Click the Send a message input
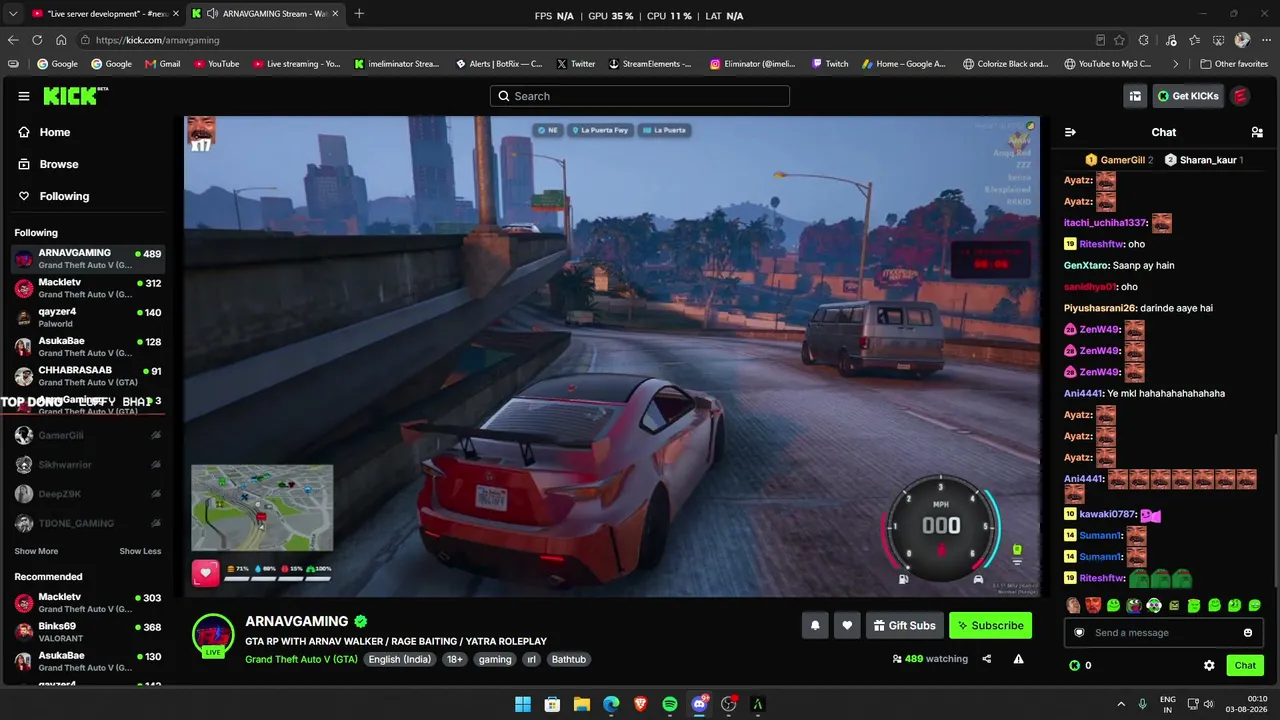 coord(1162,633)
